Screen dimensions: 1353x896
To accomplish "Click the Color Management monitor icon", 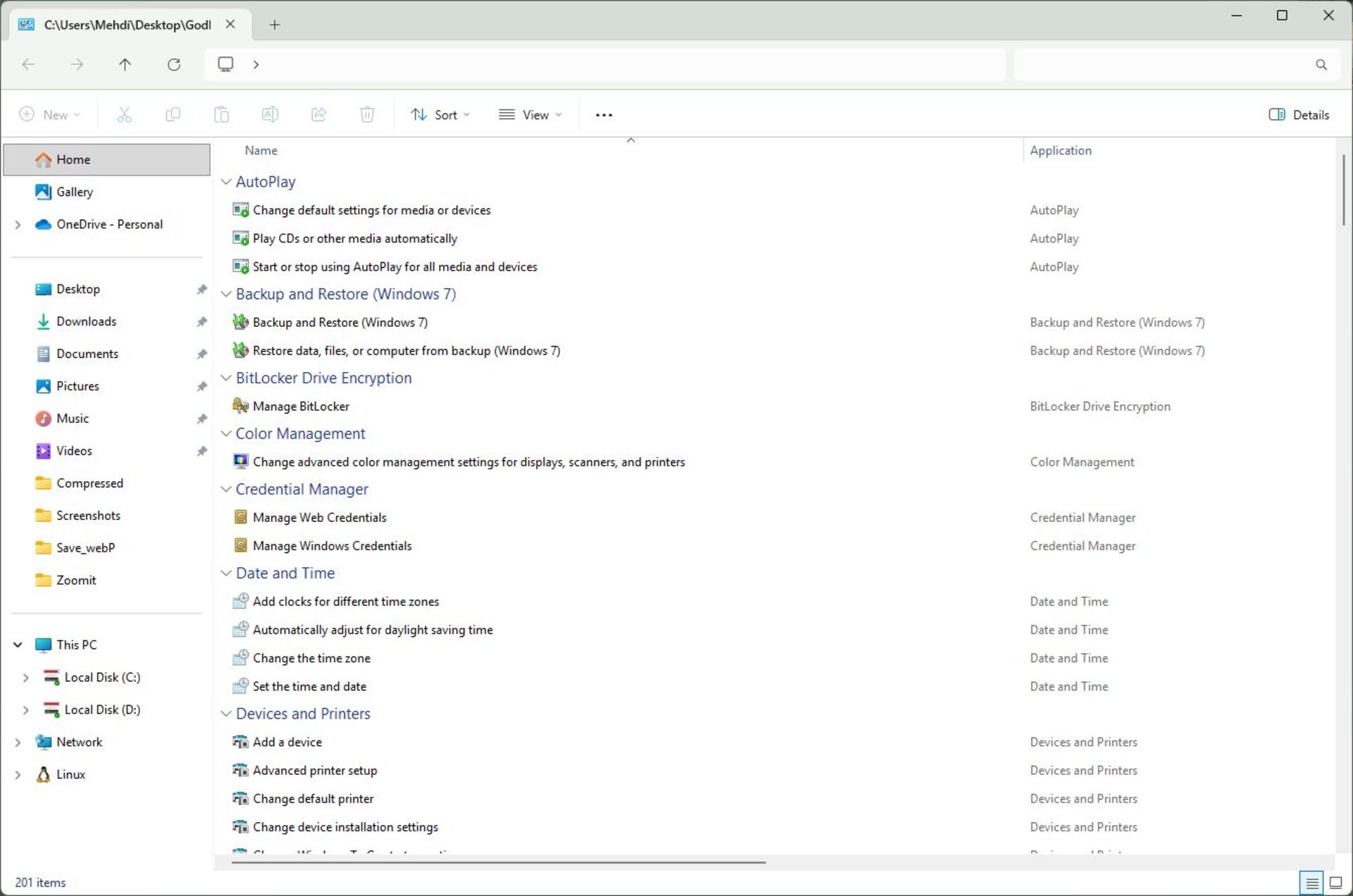I will pyautogui.click(x=240, y=461).
